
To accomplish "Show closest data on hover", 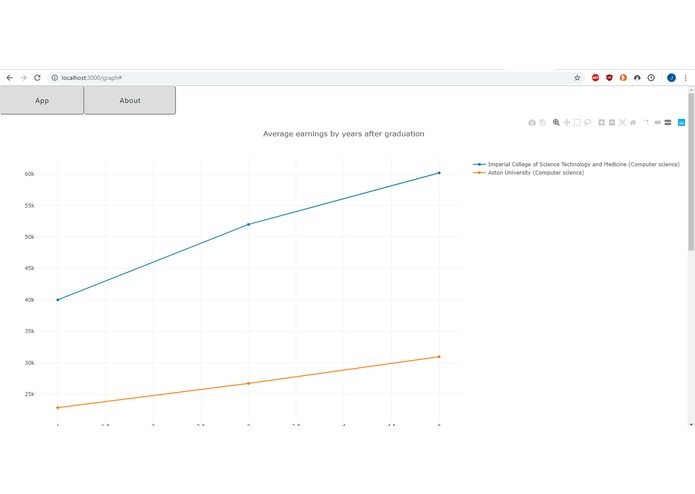I will tap(657, 122).
